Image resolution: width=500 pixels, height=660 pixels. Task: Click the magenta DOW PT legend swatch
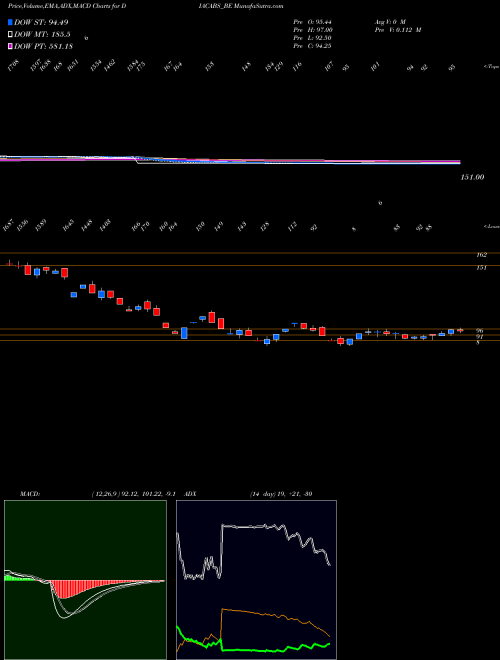(11, 46)
